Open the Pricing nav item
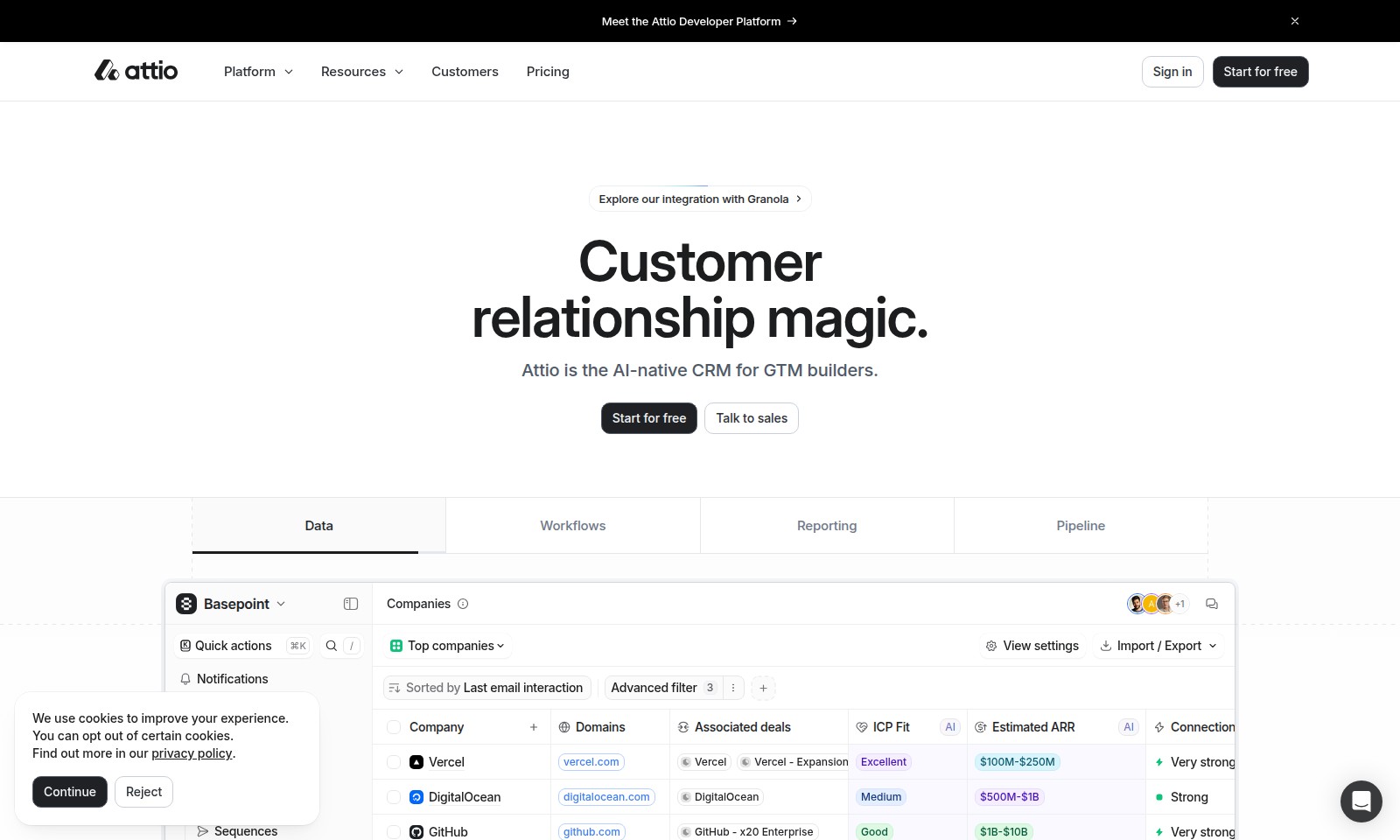 (x=548, y=72)
